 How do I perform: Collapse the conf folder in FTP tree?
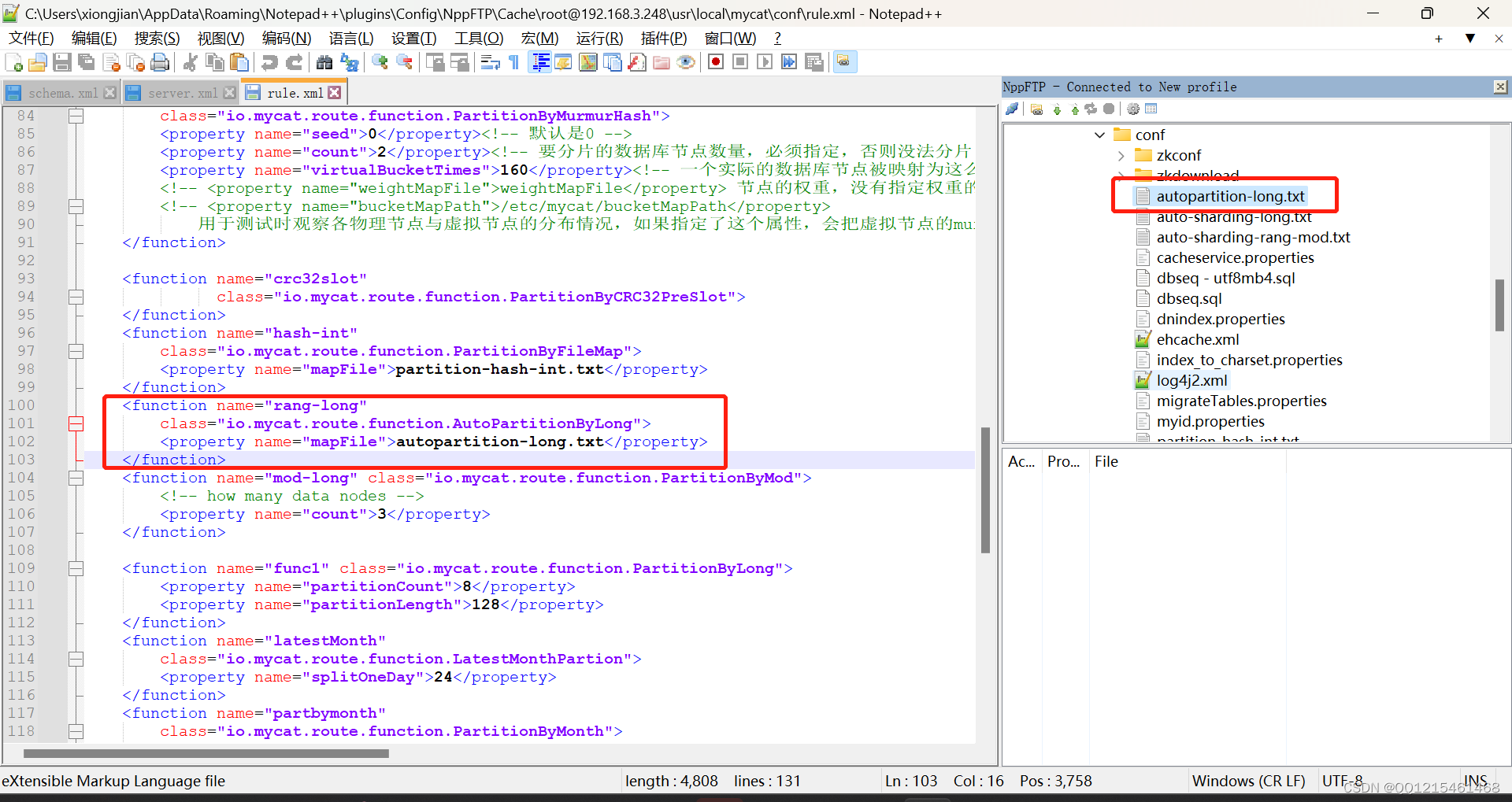point(1100,135)
